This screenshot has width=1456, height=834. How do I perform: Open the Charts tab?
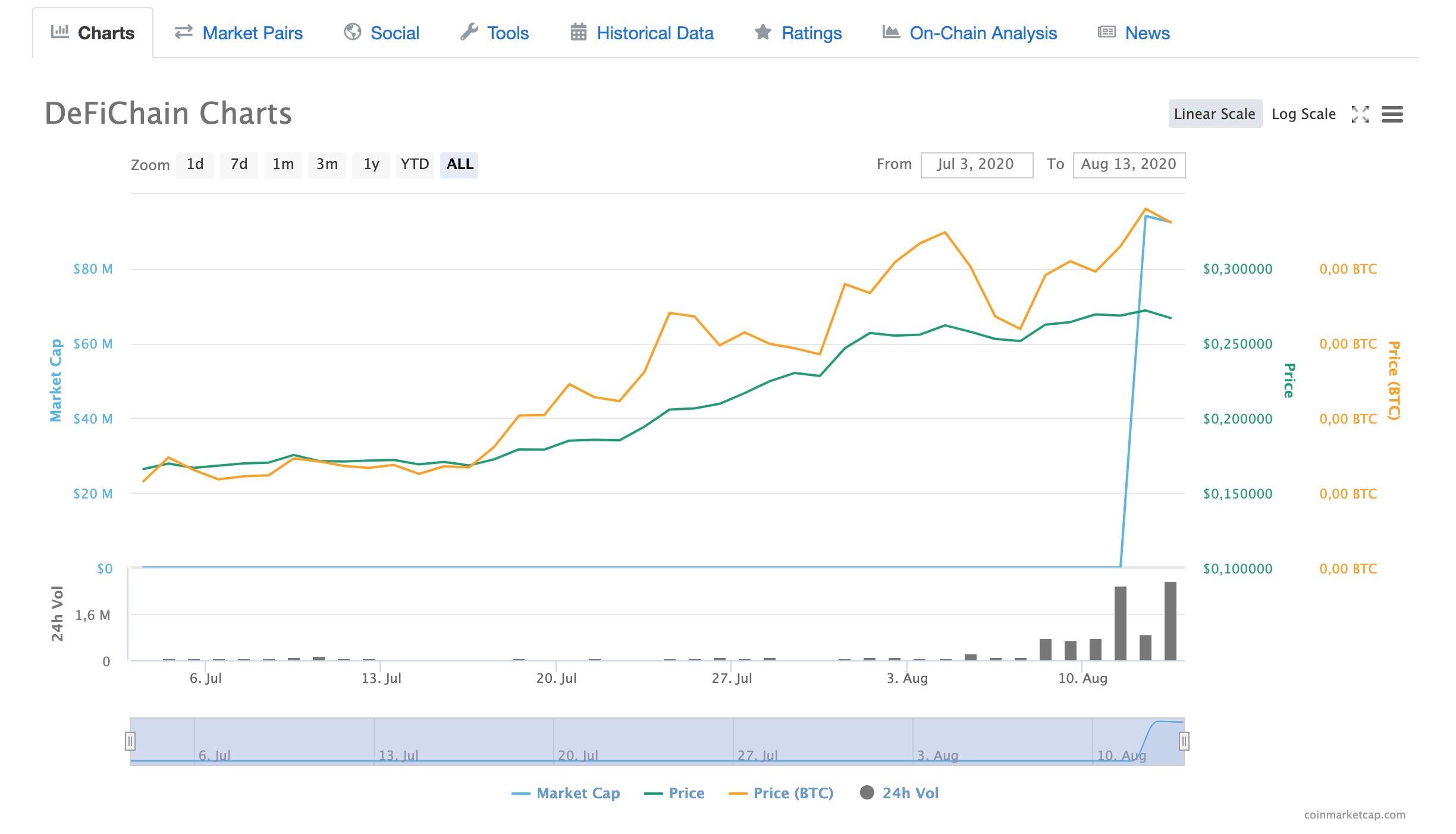pyautogui.click(x=93, y=33)
